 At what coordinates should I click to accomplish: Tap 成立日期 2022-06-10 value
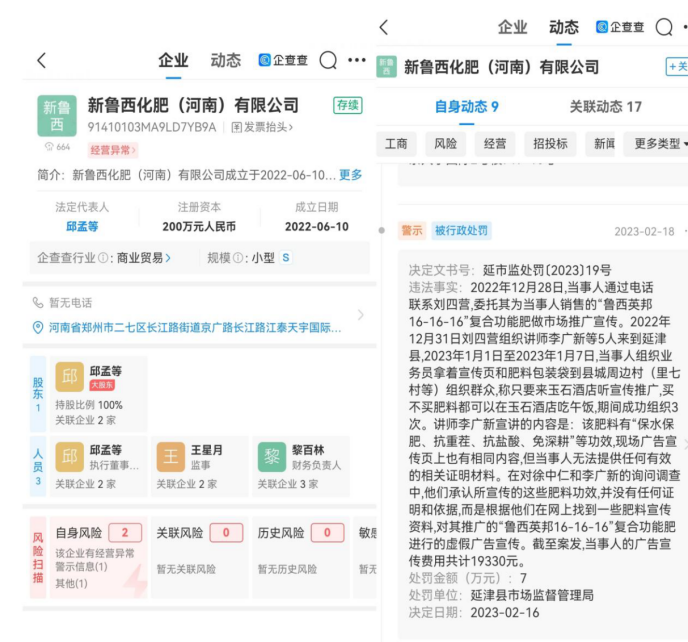tap(317, 226)
